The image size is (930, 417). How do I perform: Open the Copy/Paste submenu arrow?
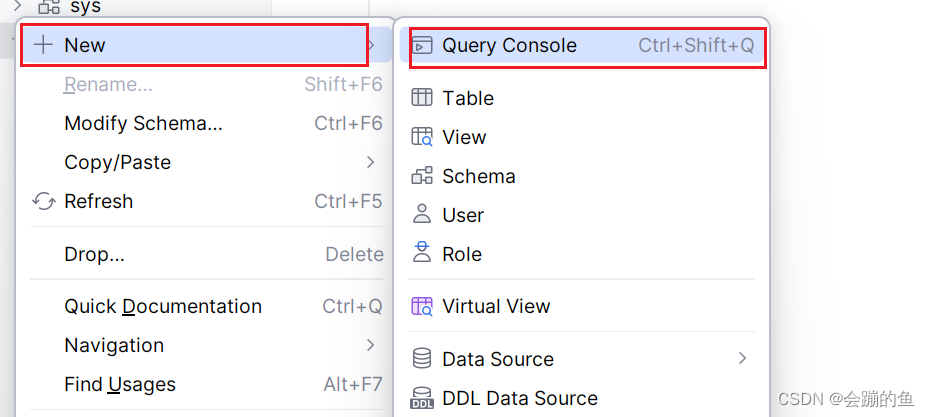coord(371,162)
